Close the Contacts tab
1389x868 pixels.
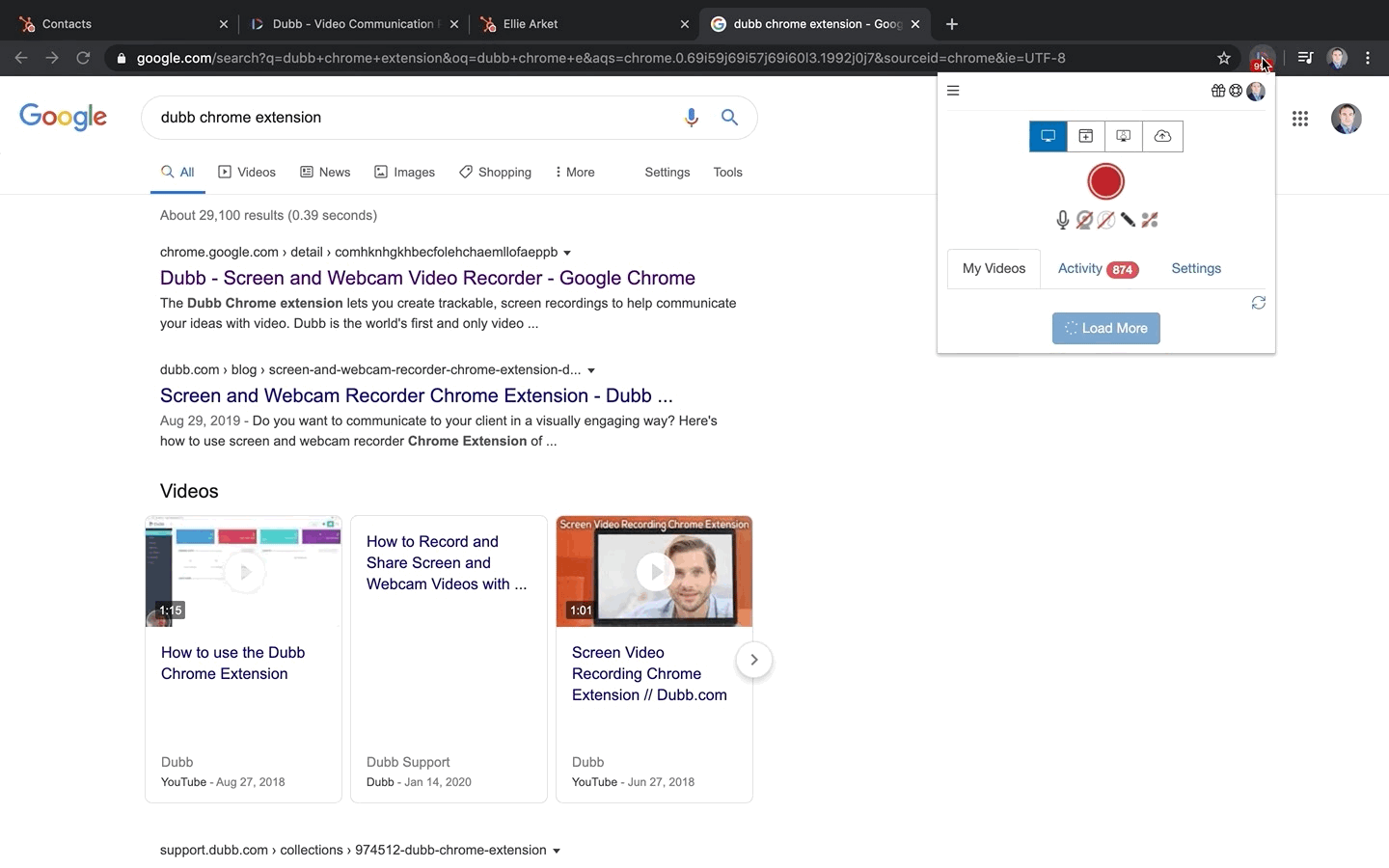pos(224,24)
